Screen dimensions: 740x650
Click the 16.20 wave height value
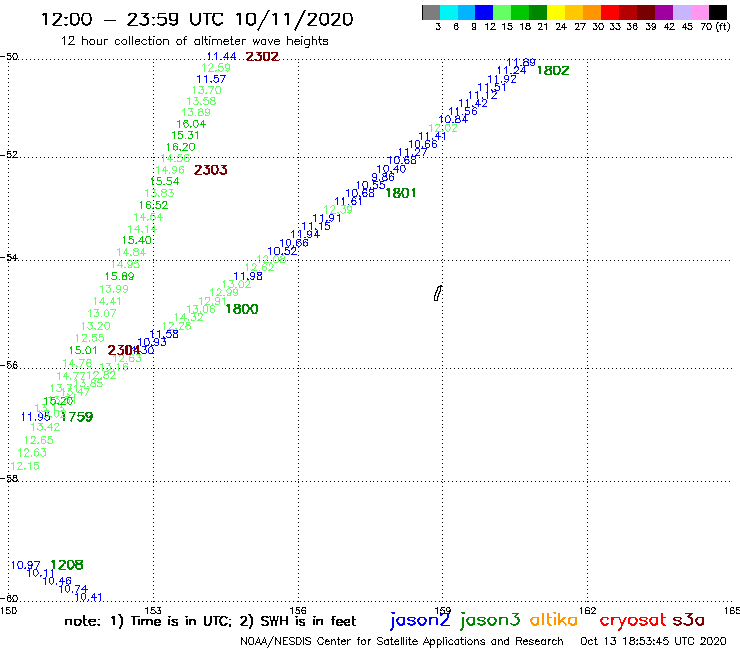click(180, 147)
